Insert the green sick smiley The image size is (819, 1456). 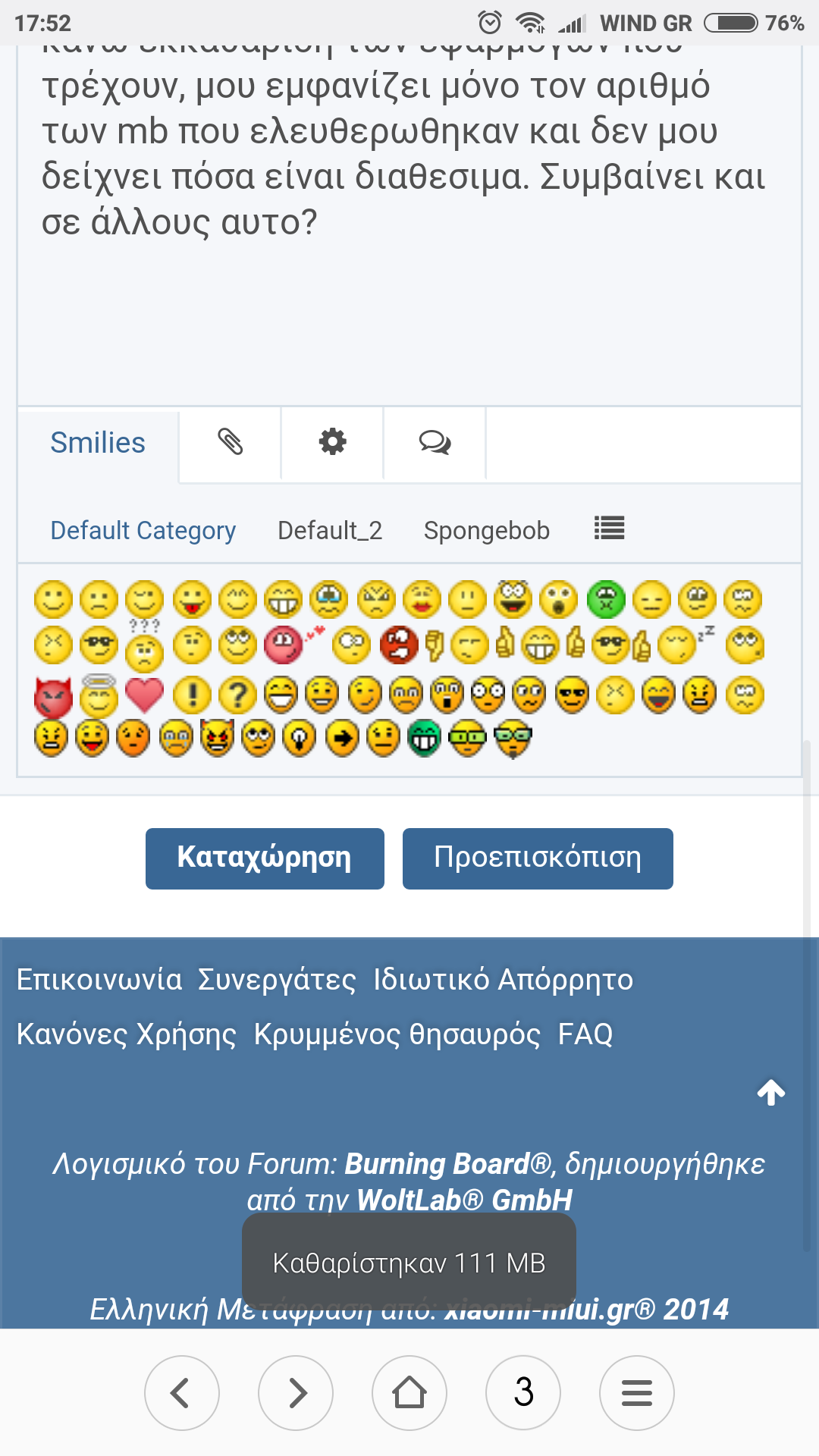pos(606,600)
